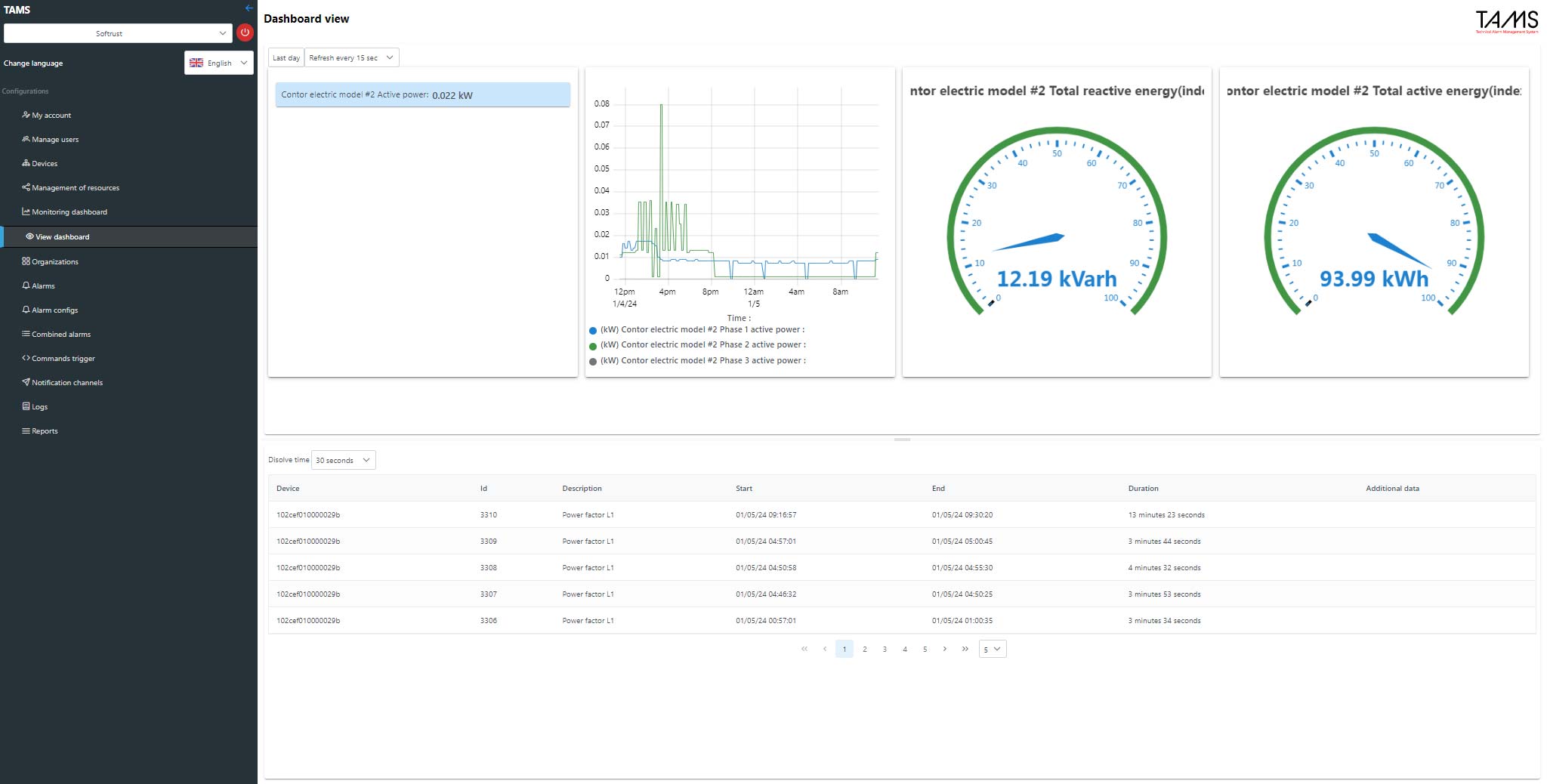Open the rows-per-page dropdown showing 5

pos(993,649)
